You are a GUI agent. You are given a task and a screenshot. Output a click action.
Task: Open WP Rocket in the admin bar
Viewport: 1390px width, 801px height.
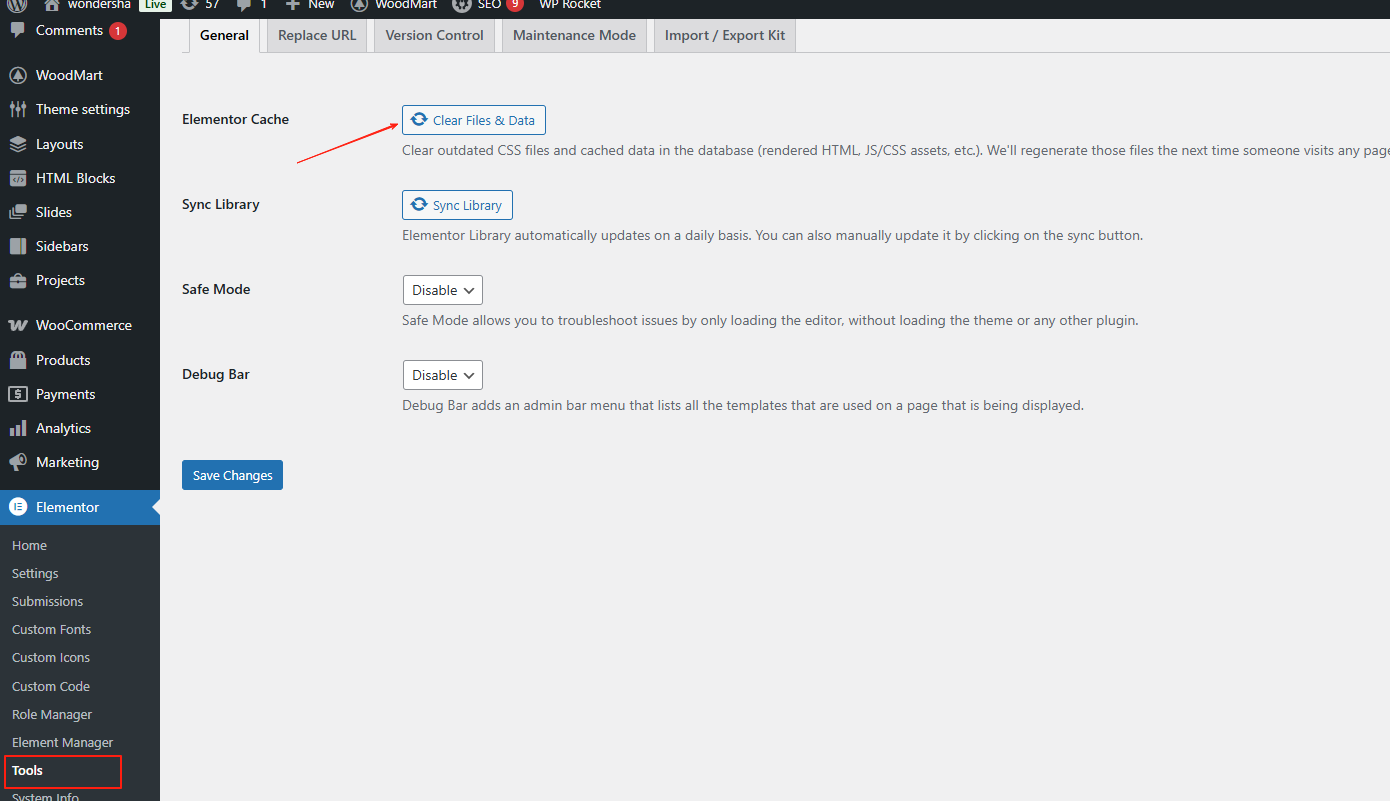pyautogui.click(x=570, y=5)
